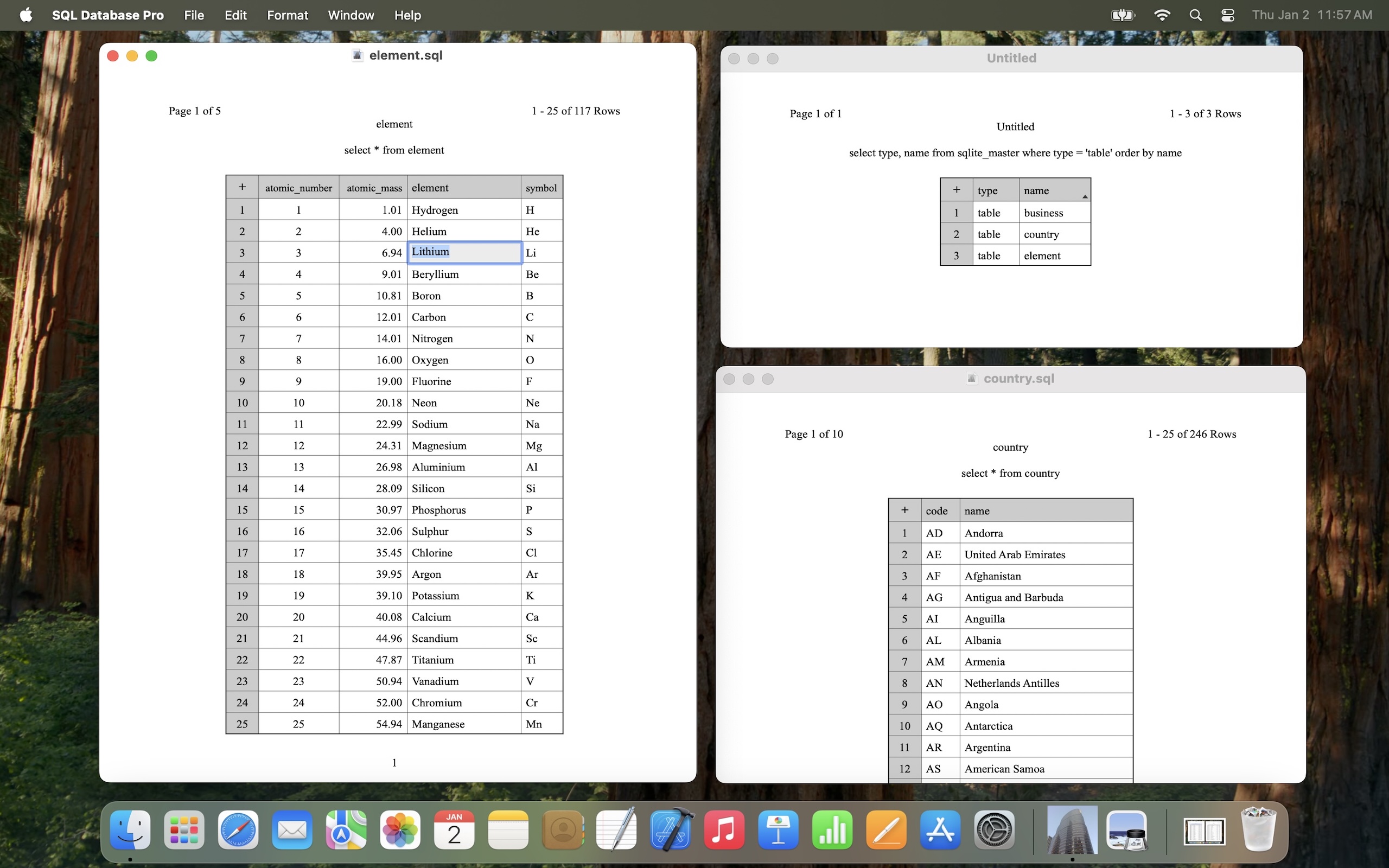Launch Xcode from the dock
The height and width of the screenshot is (868, 1389).
point(670,830)
